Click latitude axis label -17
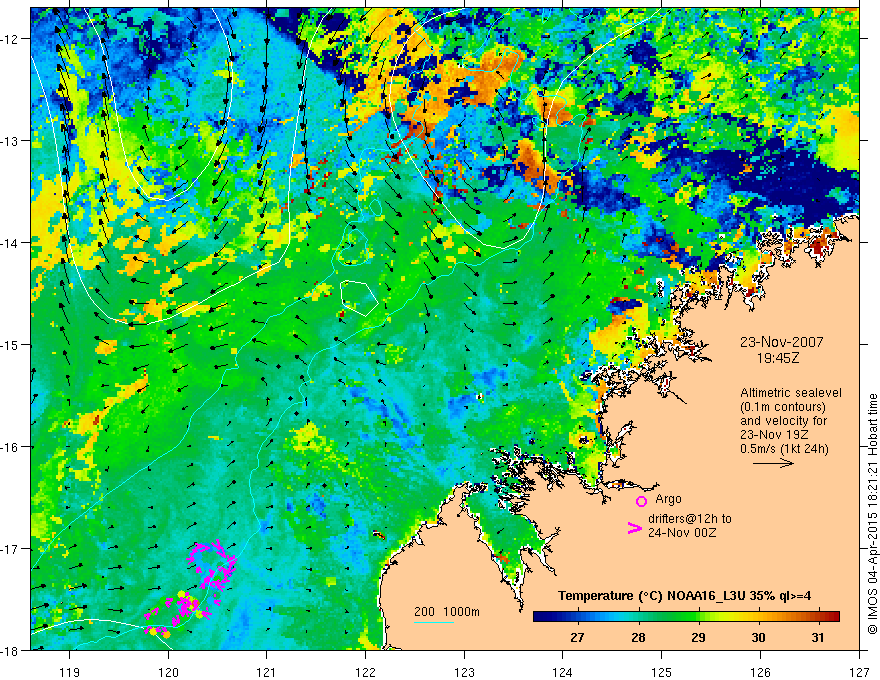This screenshot has height=680, width=880. click(10, 548)
